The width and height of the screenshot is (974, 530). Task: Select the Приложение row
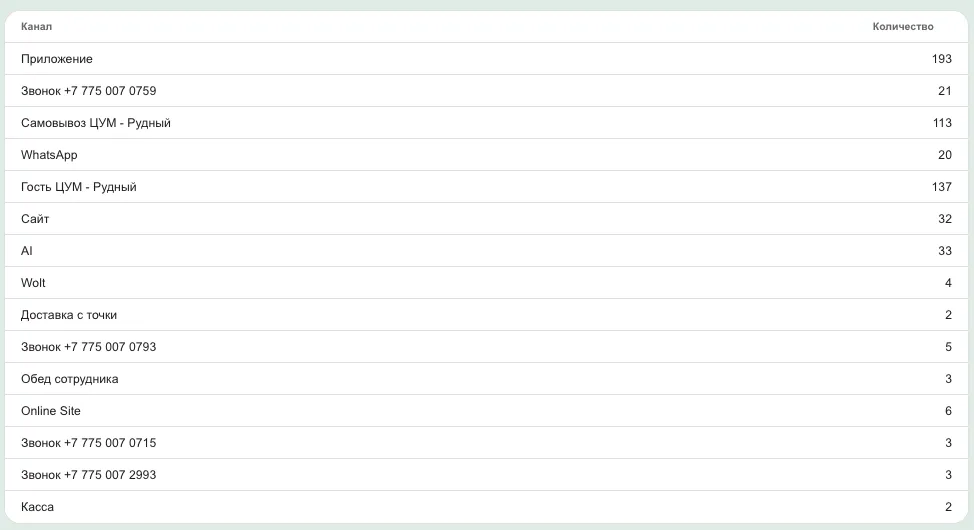(486, 59)
